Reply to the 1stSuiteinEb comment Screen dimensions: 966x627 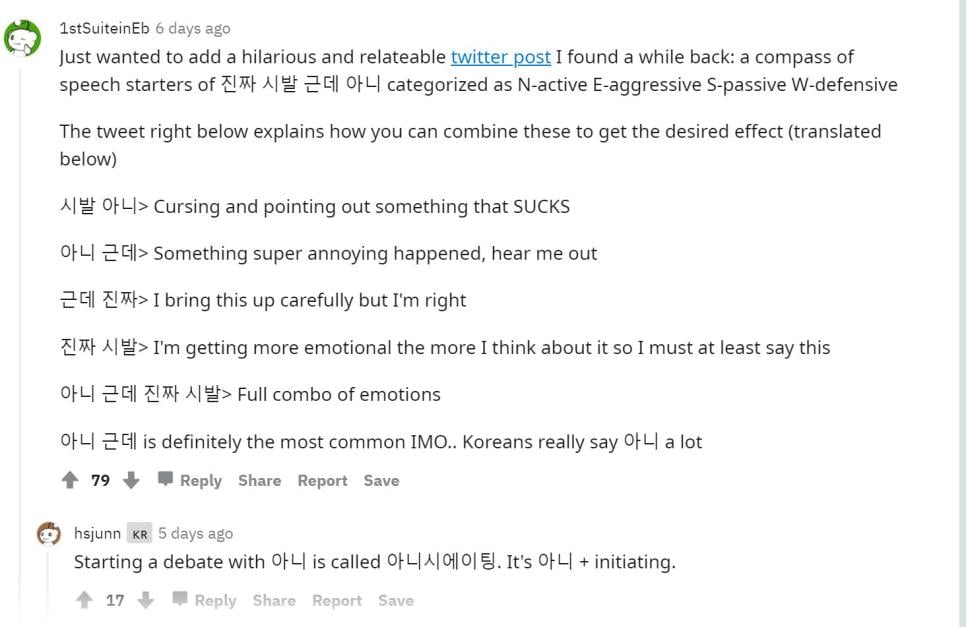point(190,480)
